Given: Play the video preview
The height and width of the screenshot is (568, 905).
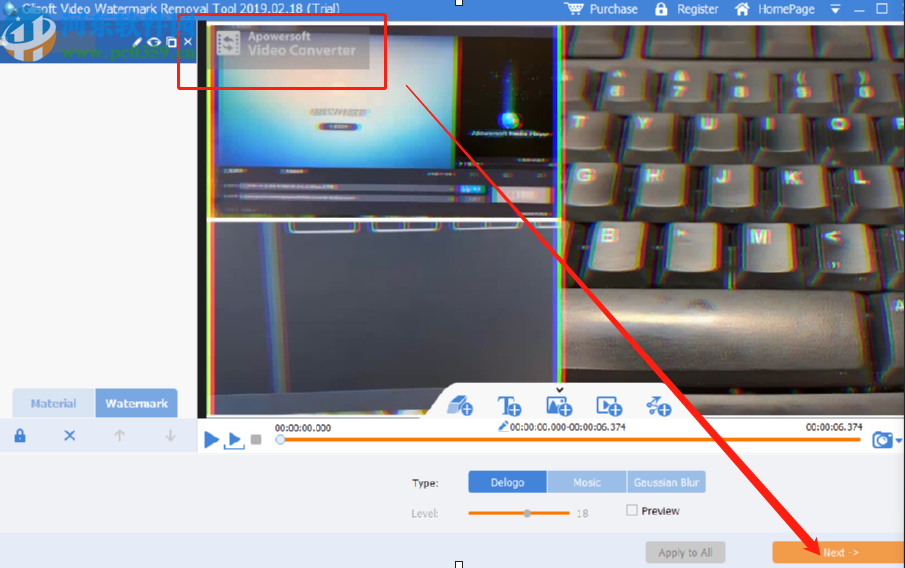Looking at the screenshot, I should point(211,440).
